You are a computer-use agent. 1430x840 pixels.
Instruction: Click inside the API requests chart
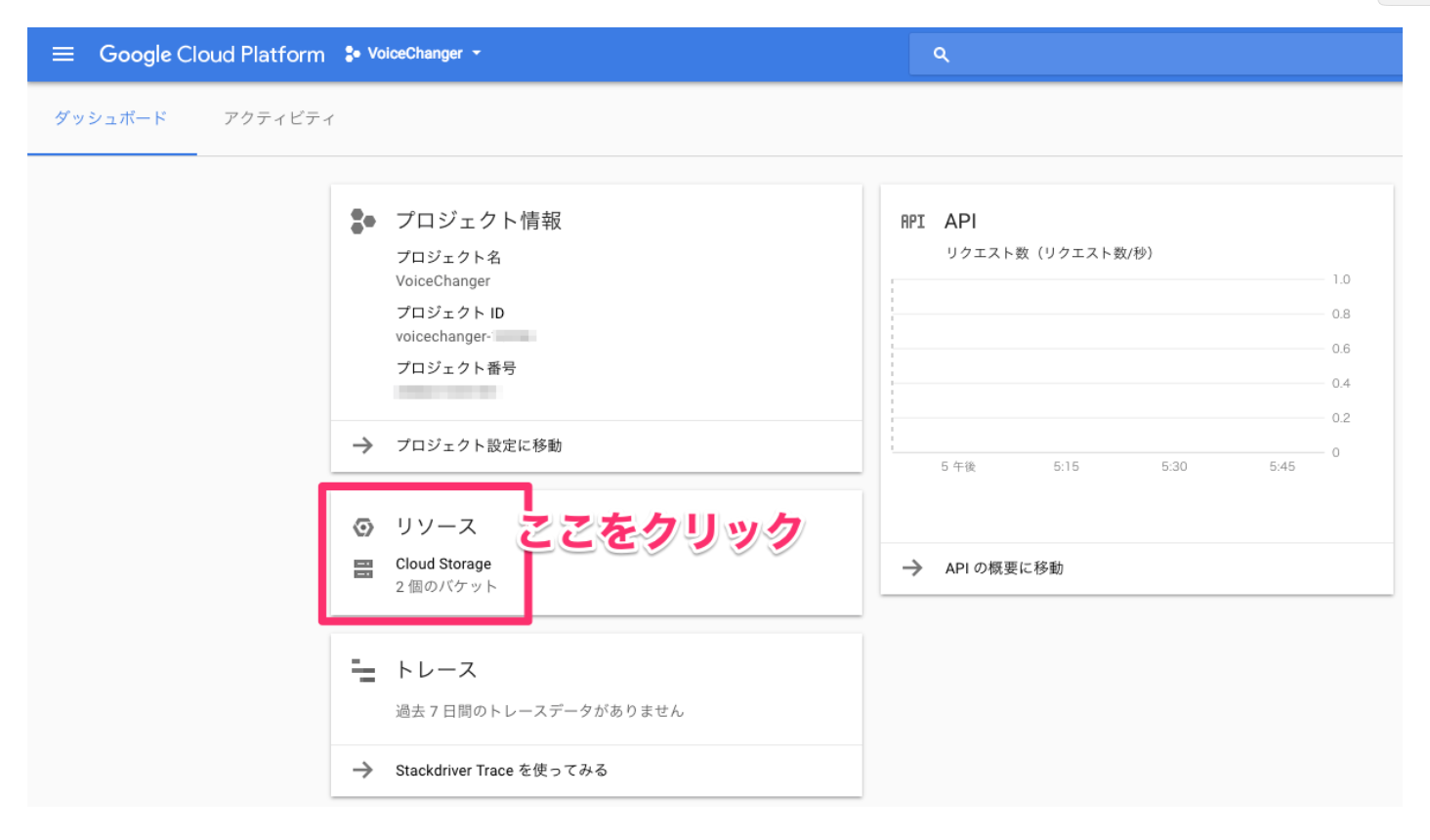pyautogui.click(x=1109, y=366)
